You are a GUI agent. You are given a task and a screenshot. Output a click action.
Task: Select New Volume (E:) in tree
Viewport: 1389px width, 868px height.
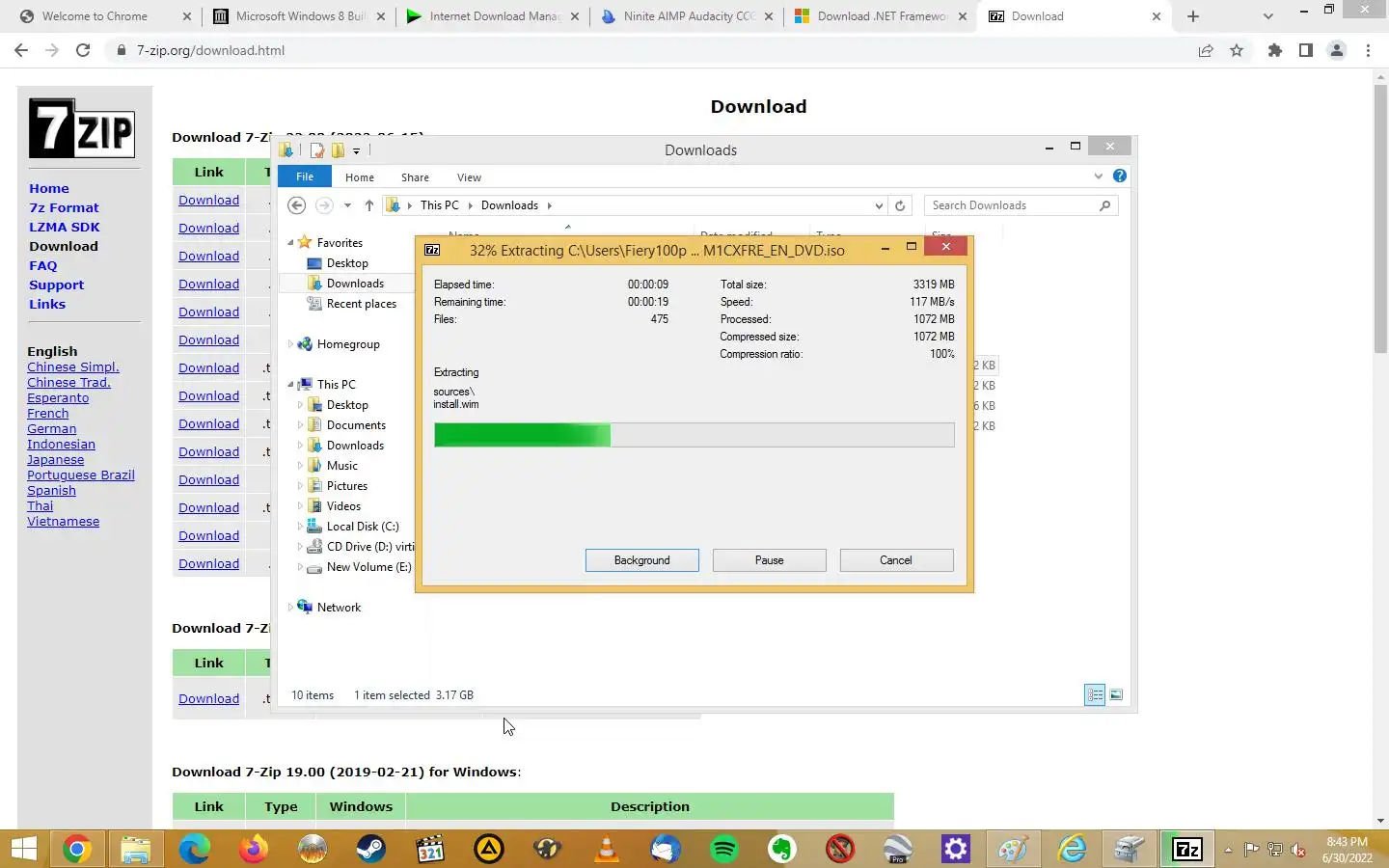coord(359,567)
